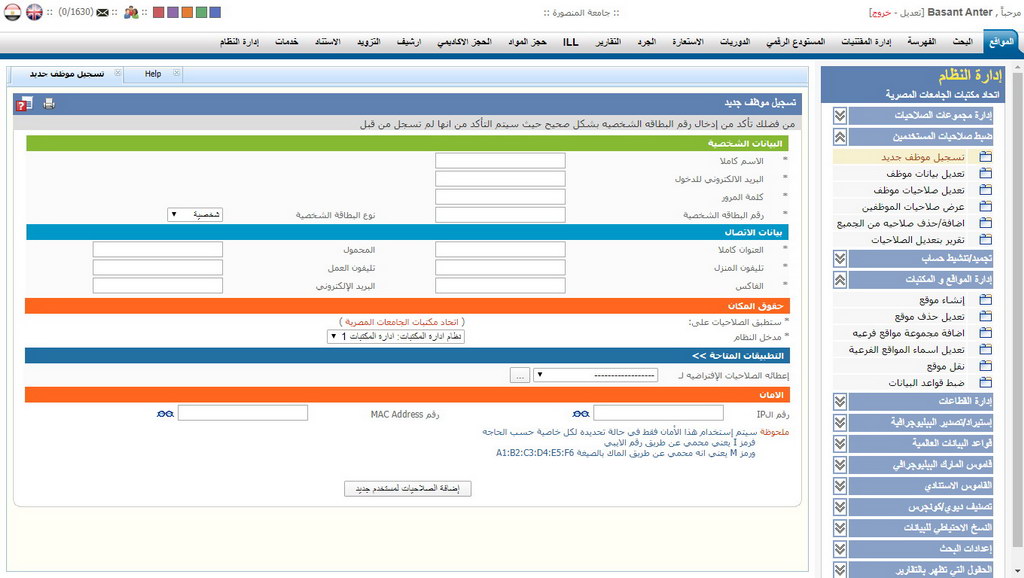Expand إعدادات البحث section
Viewport: 1024px width, 578px height.
tap(840, 549)
